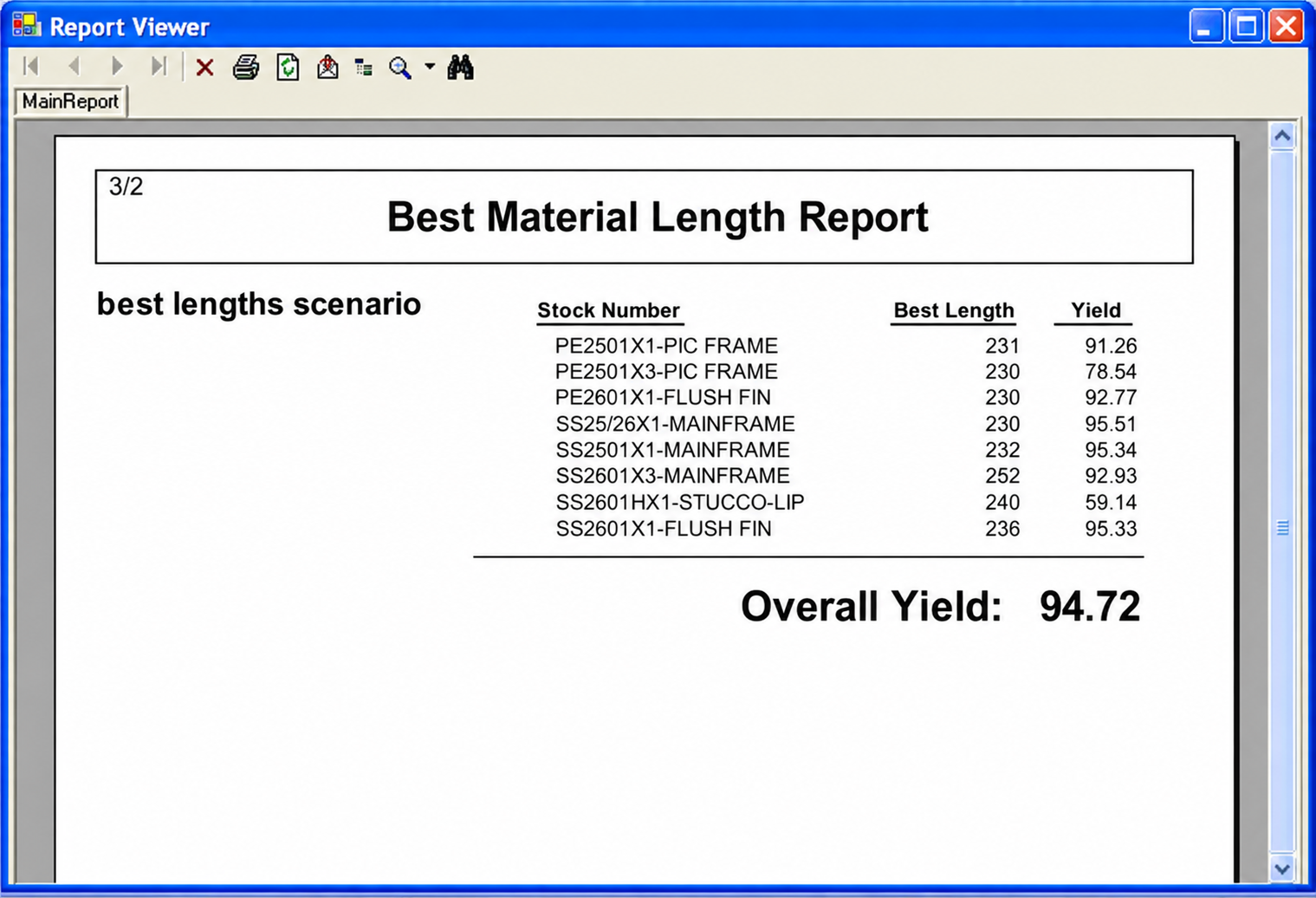
Task: Click the scrollbar up arrow
Action: coord(1282,136)
